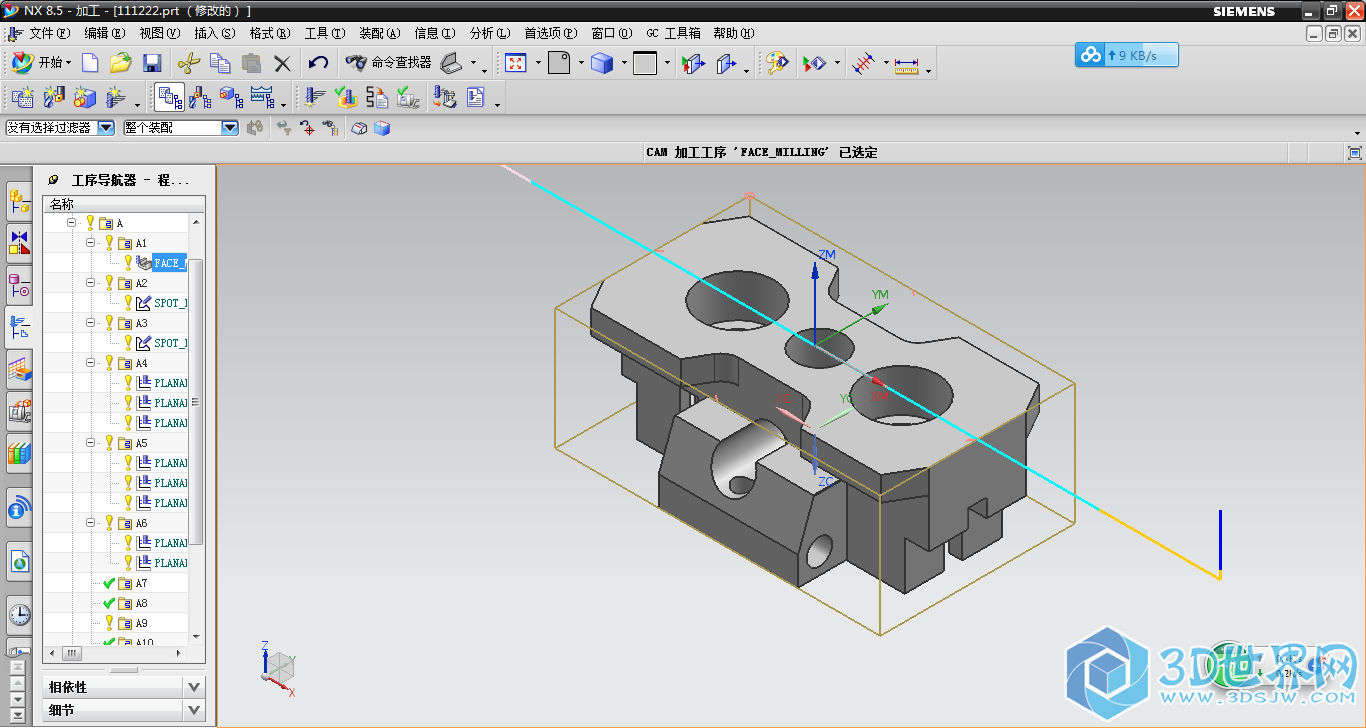
Task: Click the 名称 (Name) column header
Action: tap(124, 204)
